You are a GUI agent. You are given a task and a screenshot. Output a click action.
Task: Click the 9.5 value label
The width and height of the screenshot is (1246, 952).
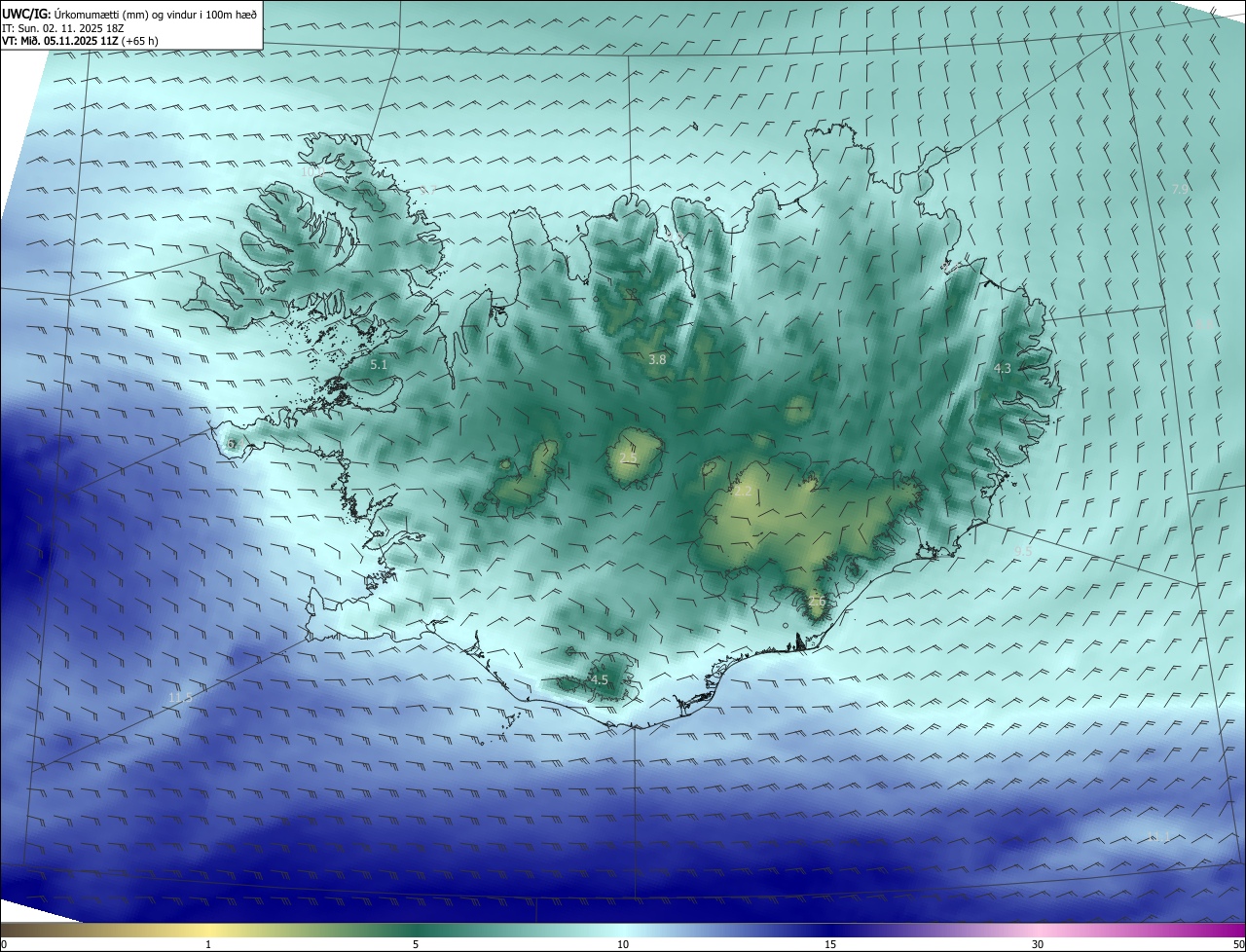(1023, 551)
